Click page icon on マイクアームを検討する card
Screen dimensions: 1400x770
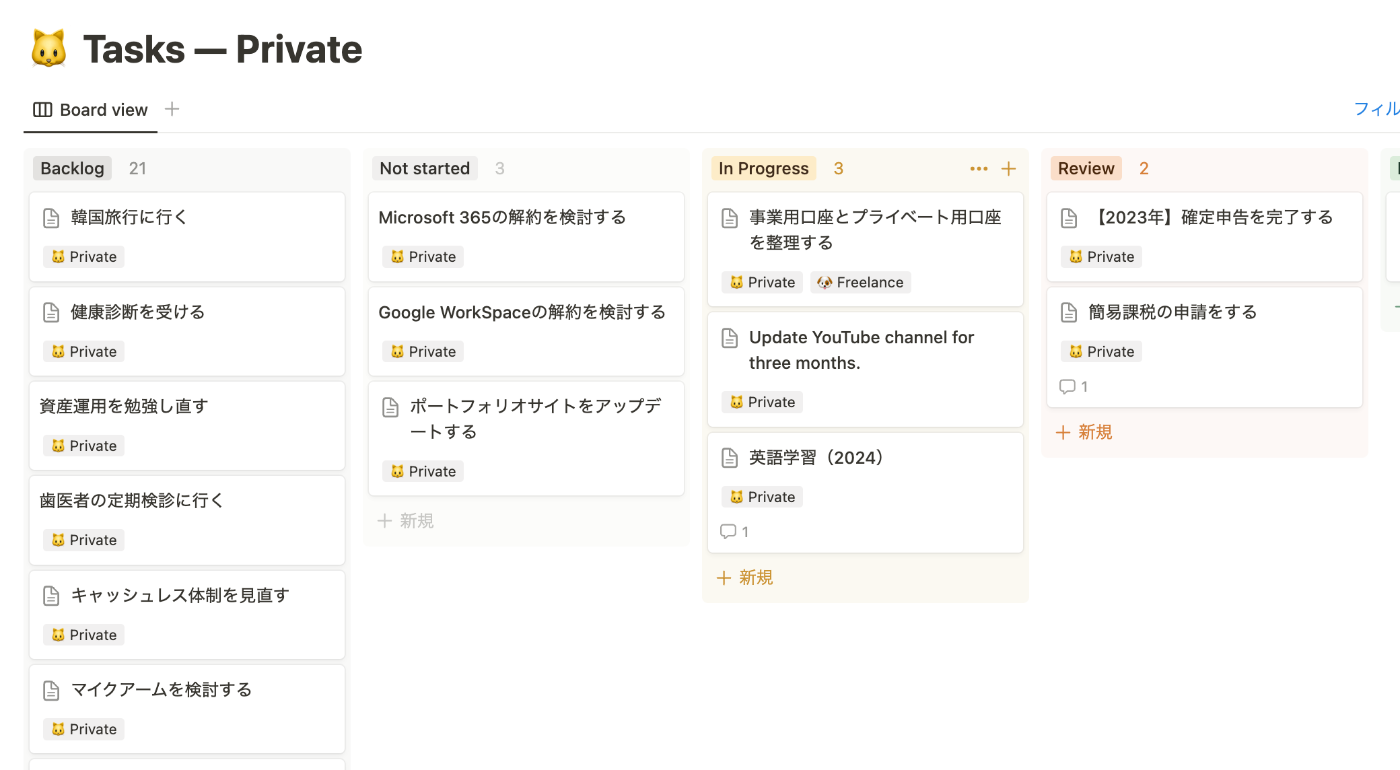(x=51, y=690)
